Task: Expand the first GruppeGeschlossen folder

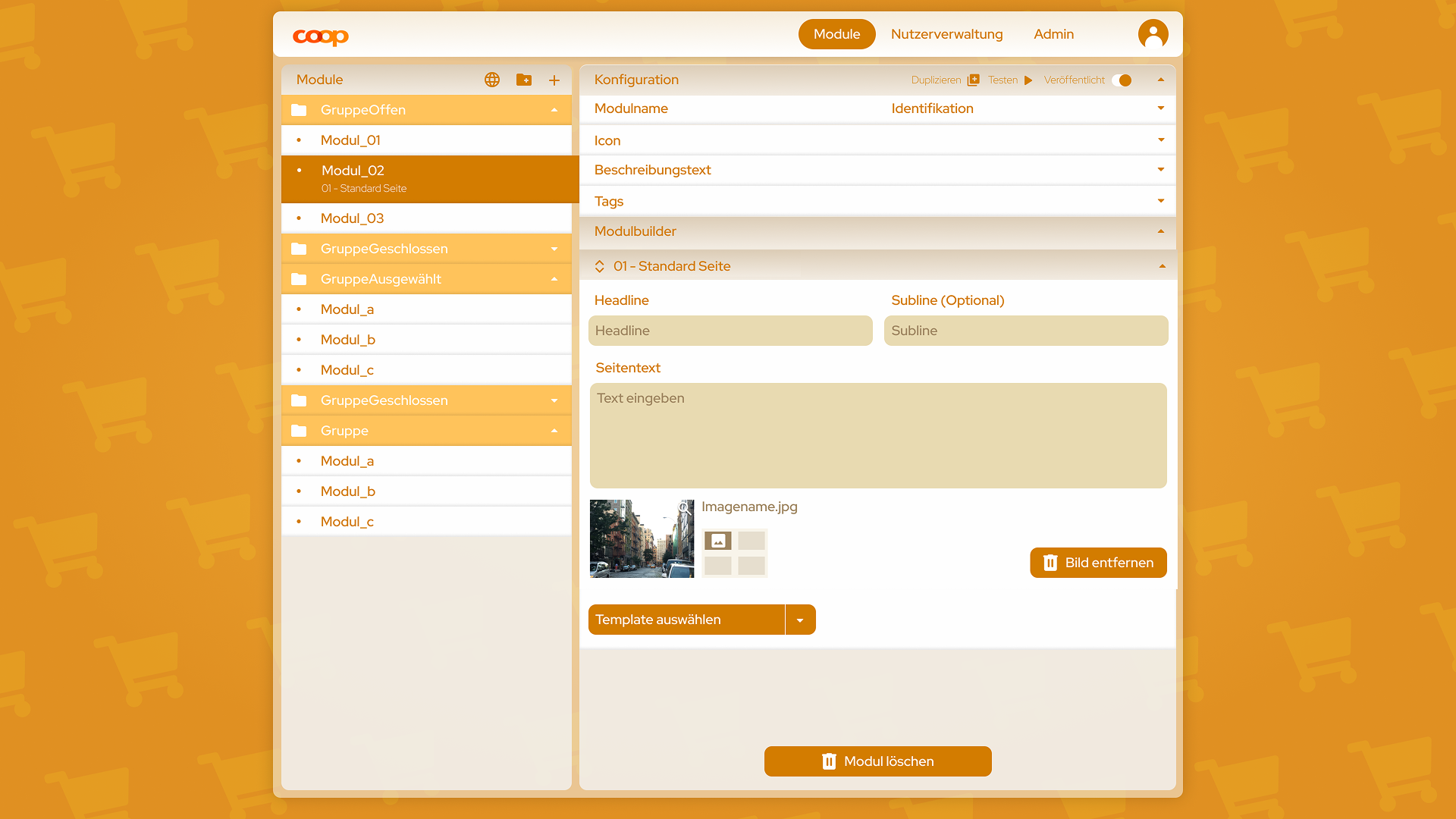Action: 554,249
